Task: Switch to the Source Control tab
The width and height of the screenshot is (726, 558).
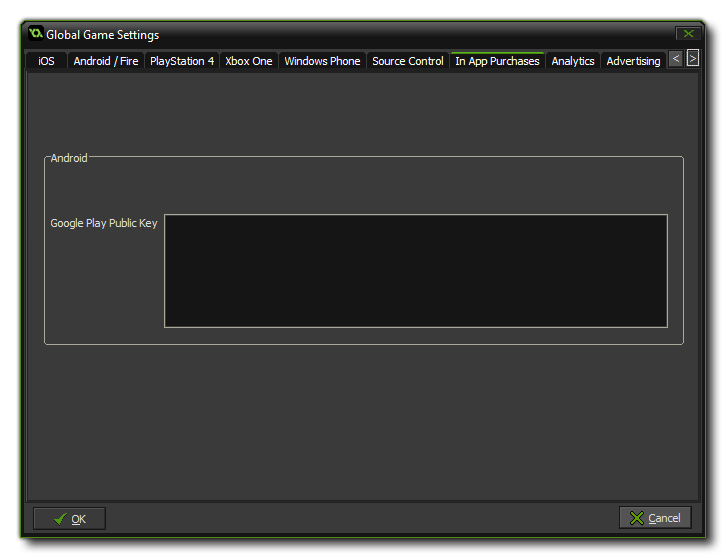Action: (x=407, y=61)
